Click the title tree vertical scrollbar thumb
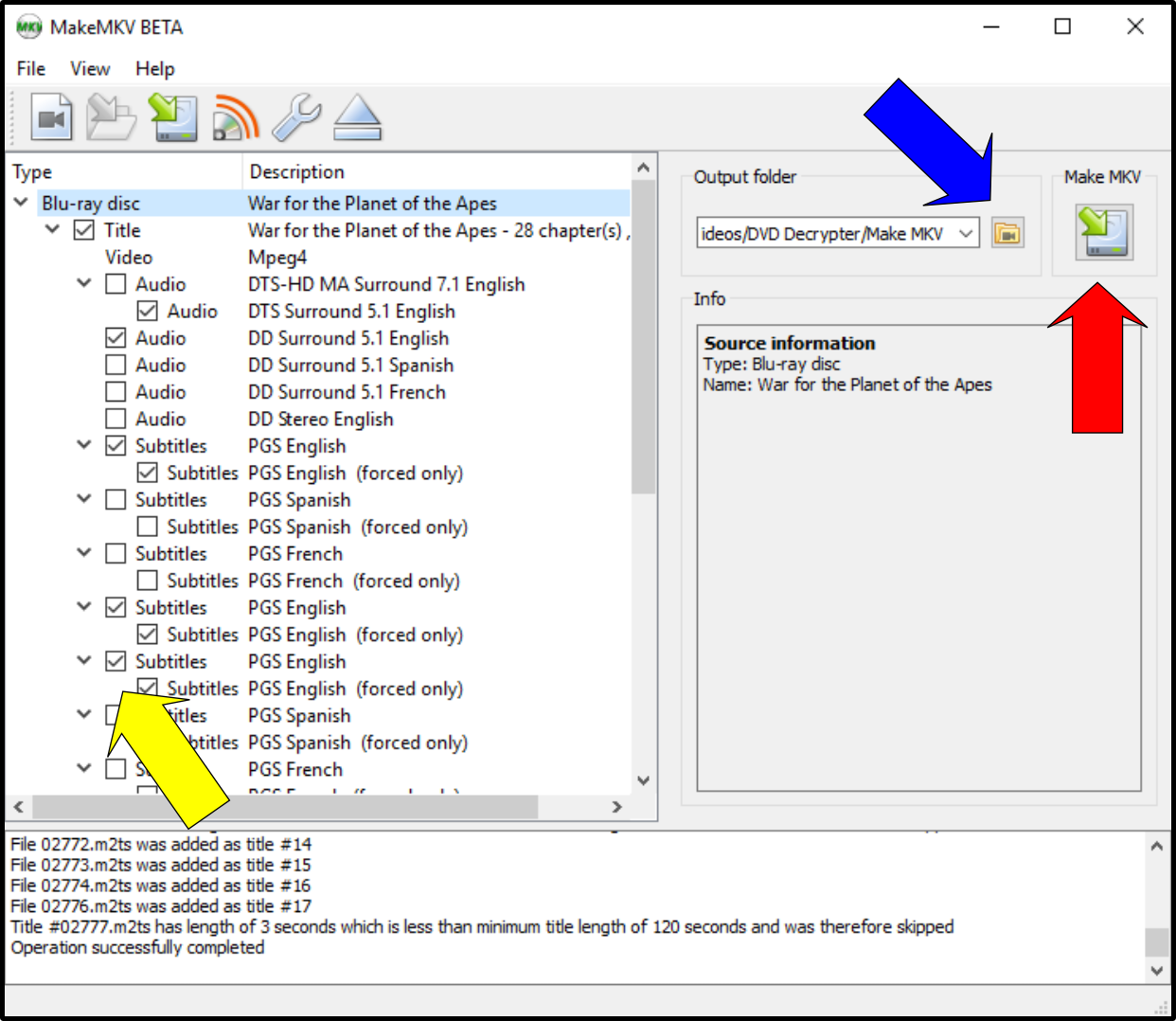The width and height of the screenshot is (1176, 1021). click(x=644, y=336)
